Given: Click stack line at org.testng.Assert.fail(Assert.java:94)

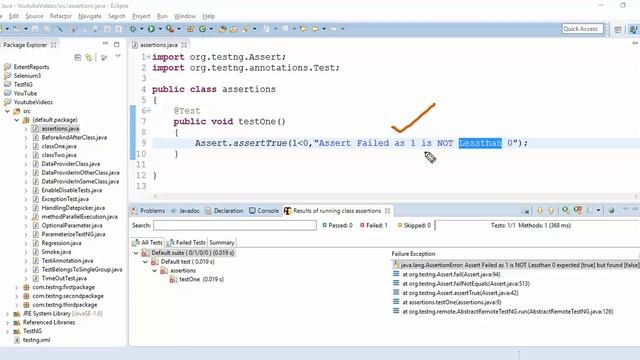Looking at the screenshot, I should pos(451,274).
